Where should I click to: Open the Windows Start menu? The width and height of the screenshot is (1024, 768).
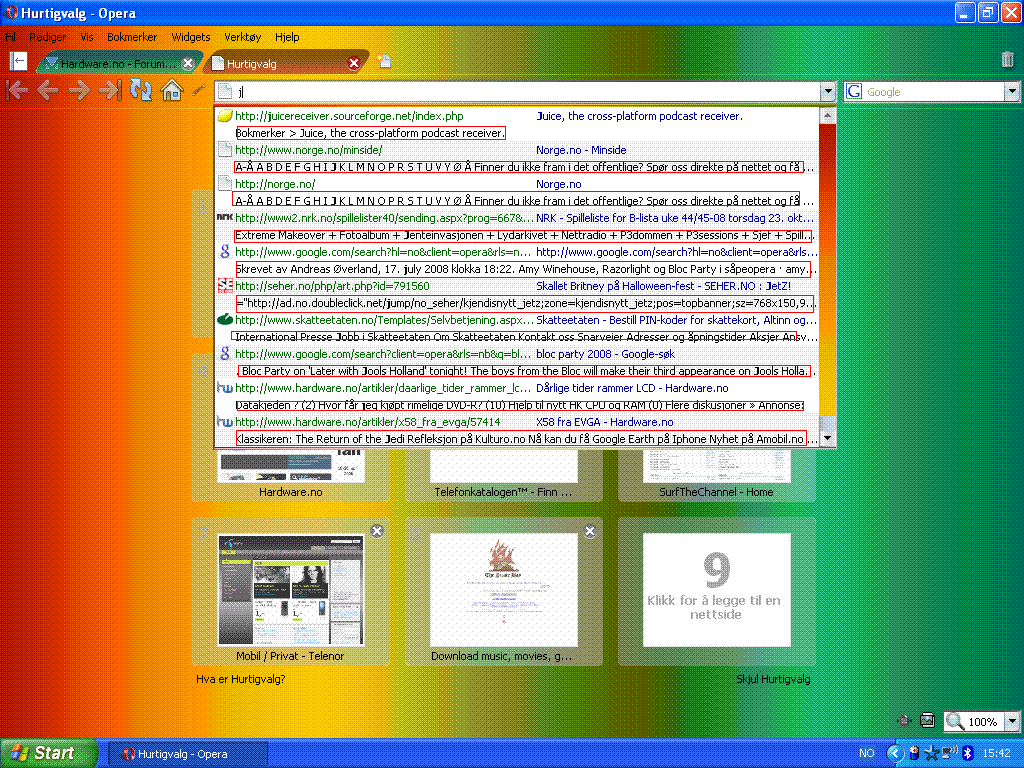pyautogui.click(x=48, y=753)
